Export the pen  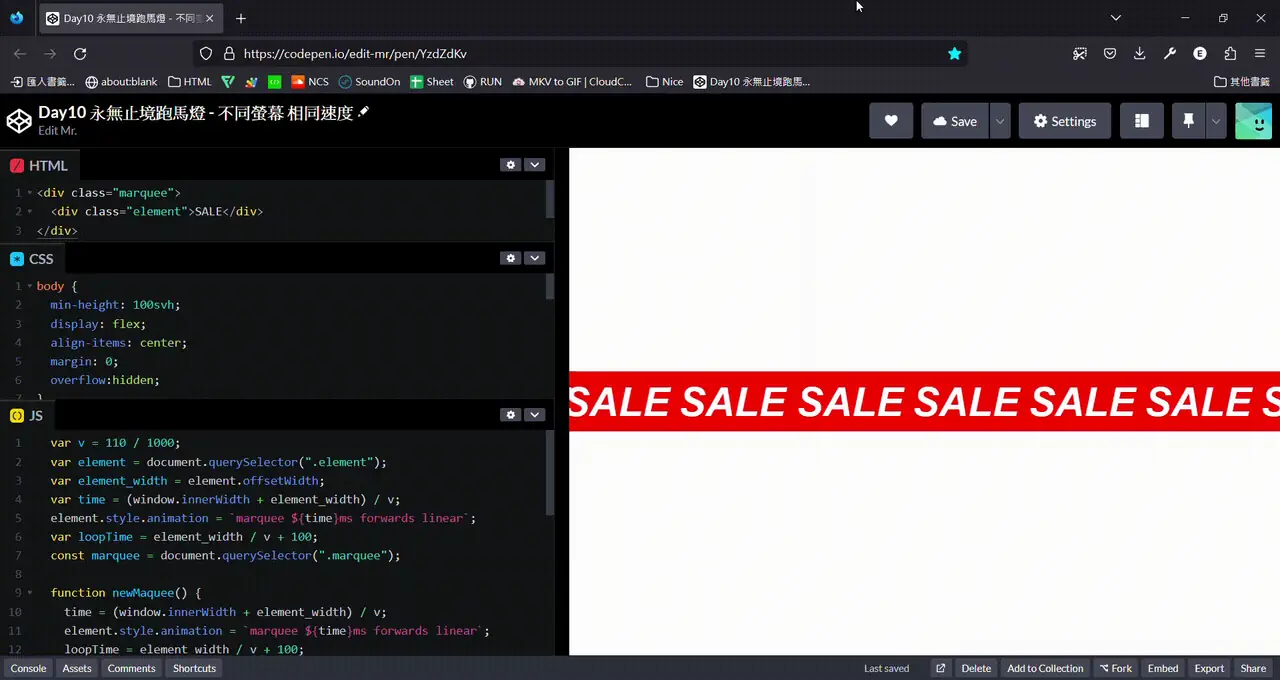pyautogui.click(x=1209, y=668)
